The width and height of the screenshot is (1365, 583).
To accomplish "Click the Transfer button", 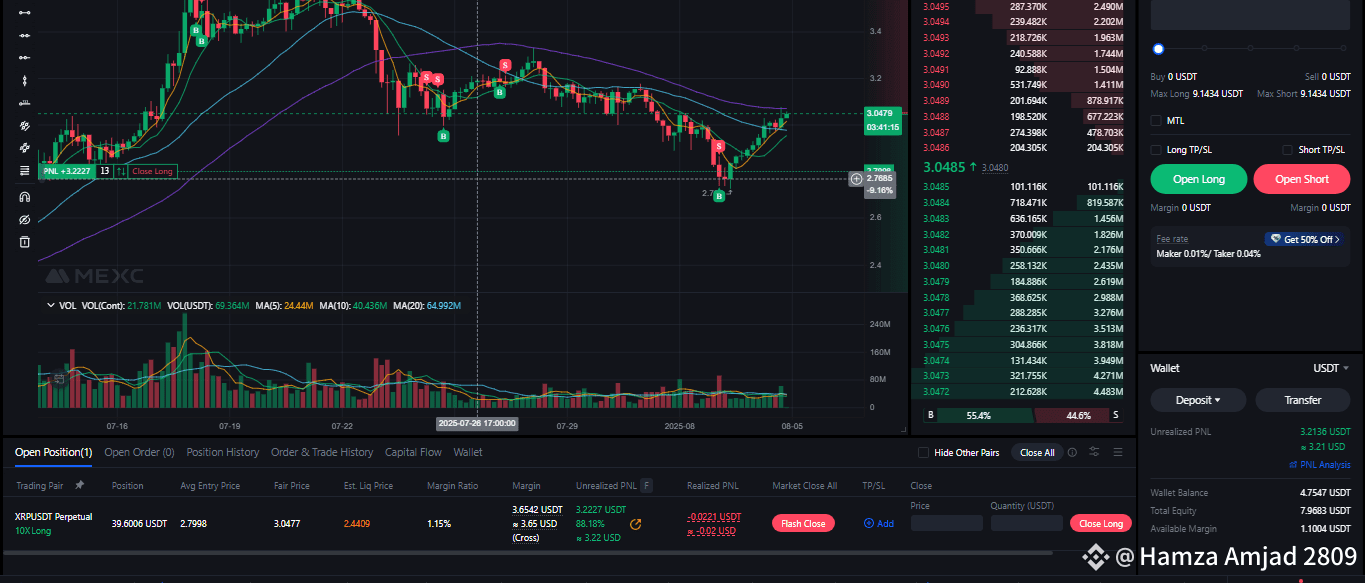I will pyautogui.click(x=1303, y=400).
